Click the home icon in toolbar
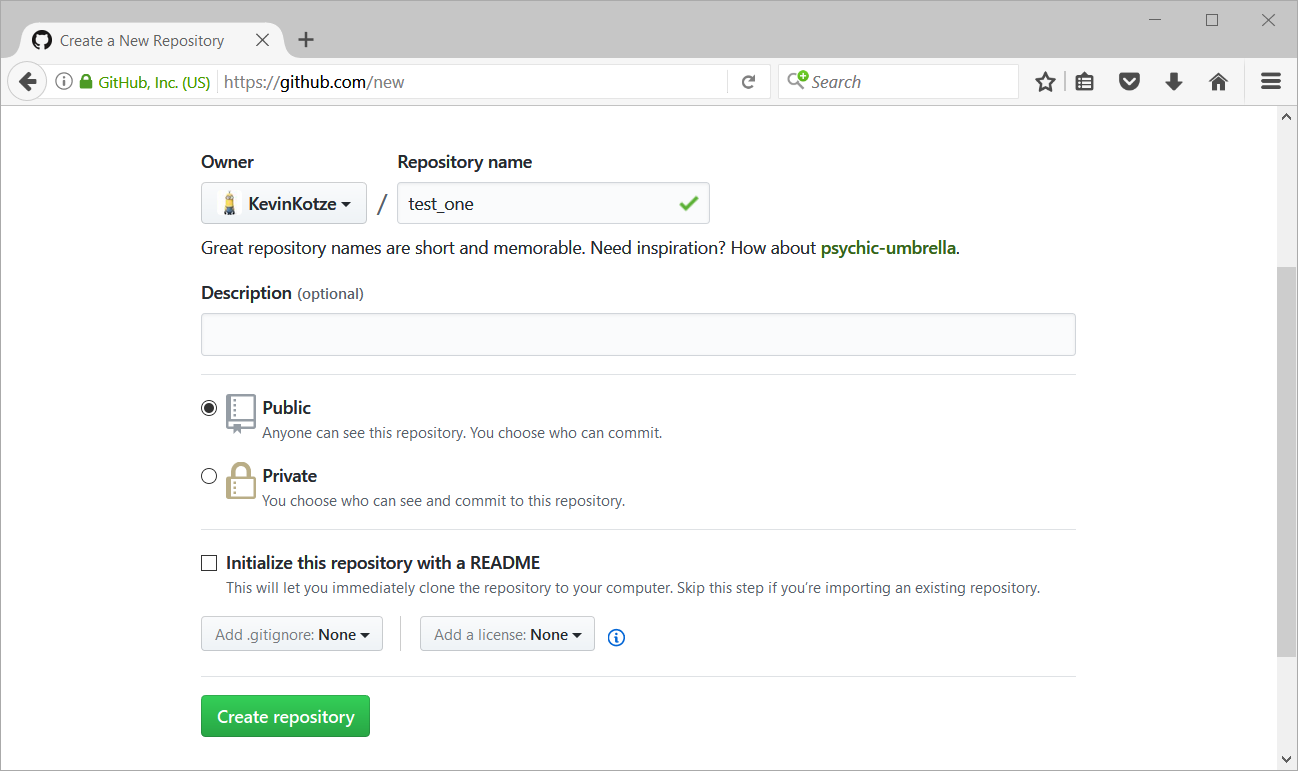1298x771 pixels. [1218, 82]
